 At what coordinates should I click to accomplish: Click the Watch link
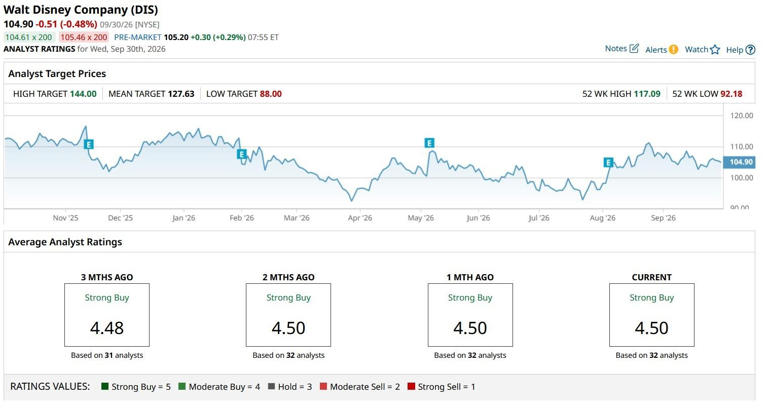(x=696, y=49)
